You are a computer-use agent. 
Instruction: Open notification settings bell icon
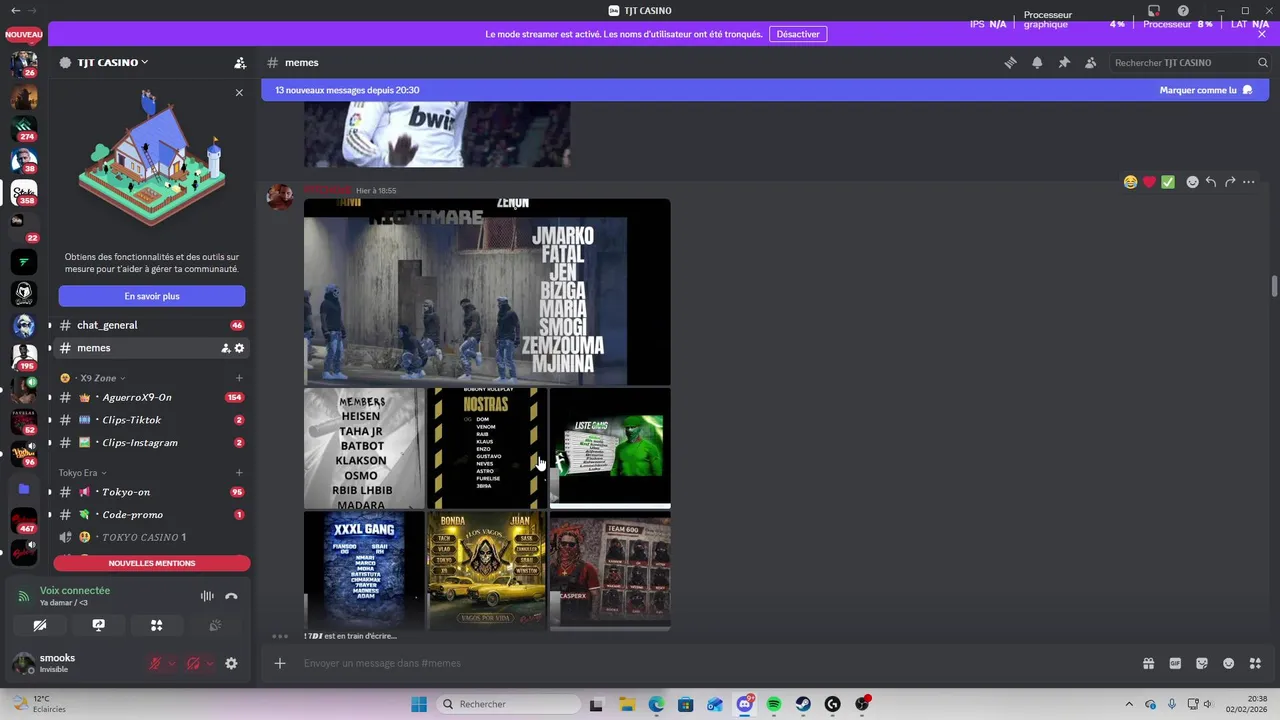1037,62
